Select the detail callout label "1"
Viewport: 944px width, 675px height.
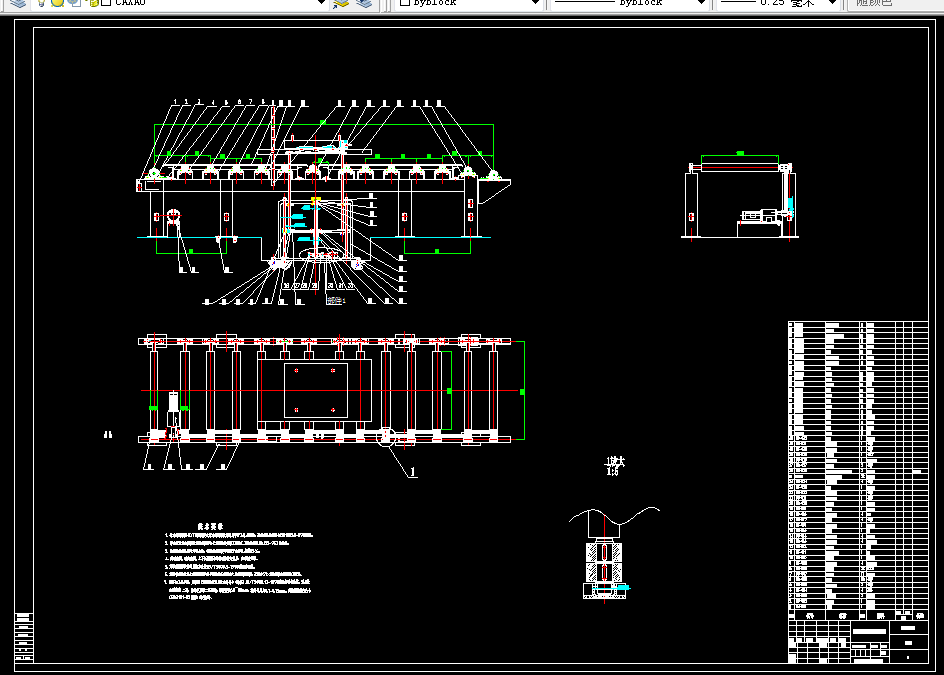pos(413,472)
